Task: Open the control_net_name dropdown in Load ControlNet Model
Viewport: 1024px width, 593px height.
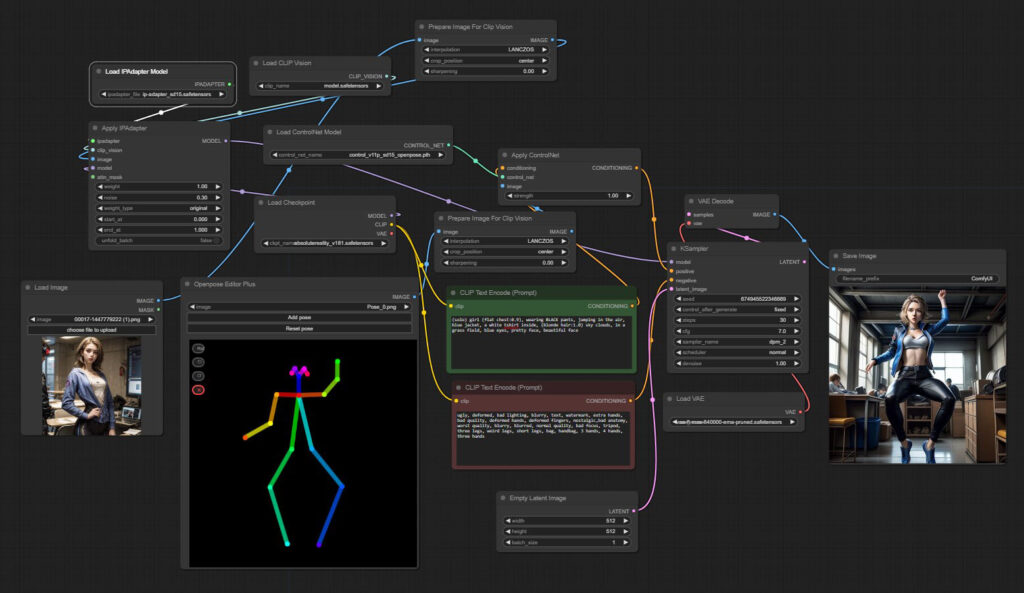Action: click(358, 155)
